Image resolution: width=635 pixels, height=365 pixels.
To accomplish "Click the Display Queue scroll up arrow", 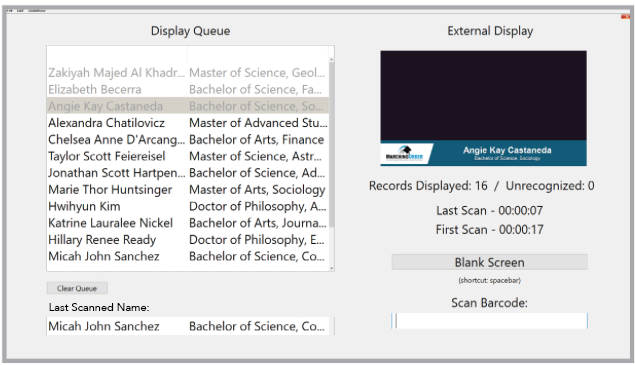I will (332, 60).
